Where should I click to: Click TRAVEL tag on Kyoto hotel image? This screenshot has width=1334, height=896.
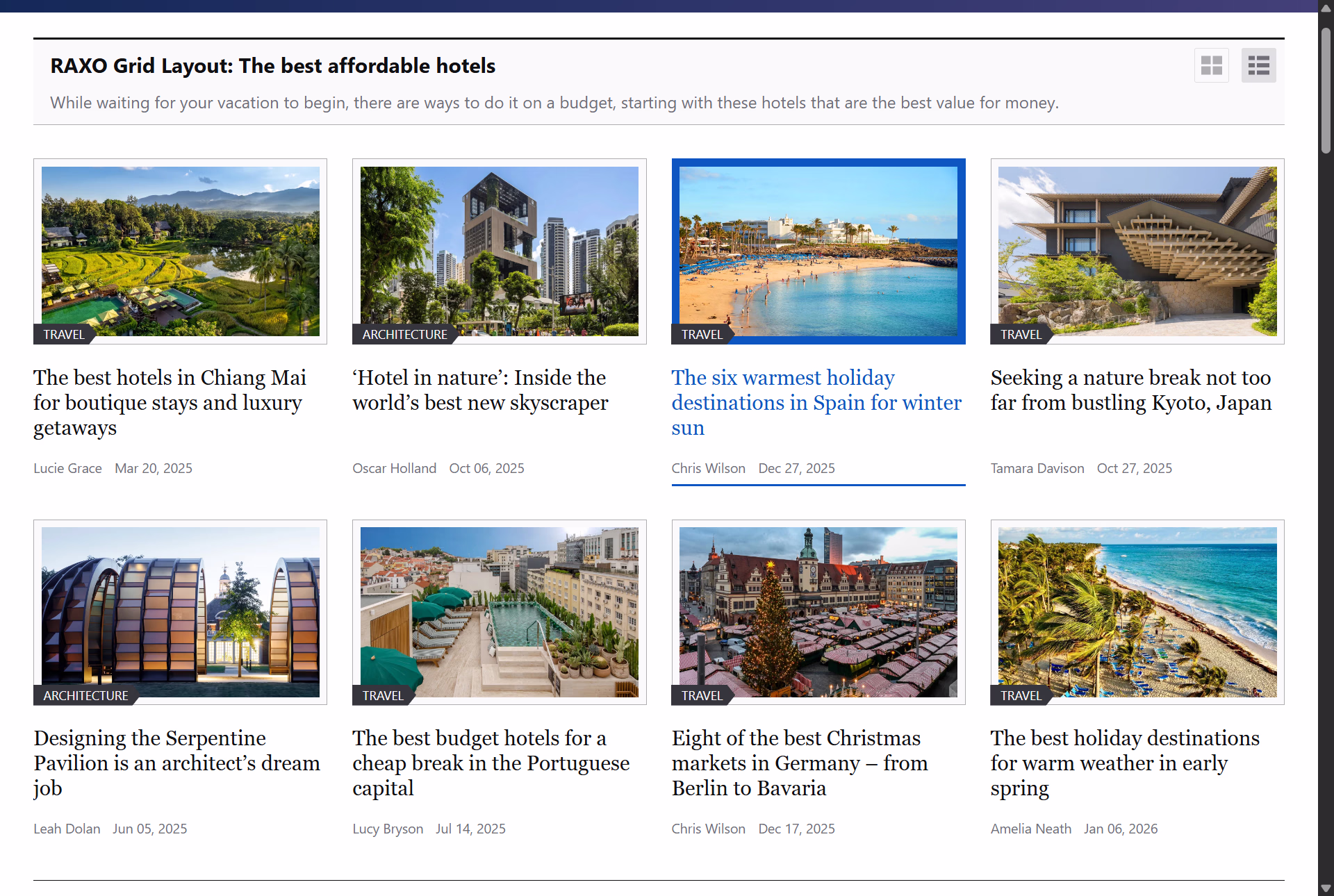tap(1020, 334)
